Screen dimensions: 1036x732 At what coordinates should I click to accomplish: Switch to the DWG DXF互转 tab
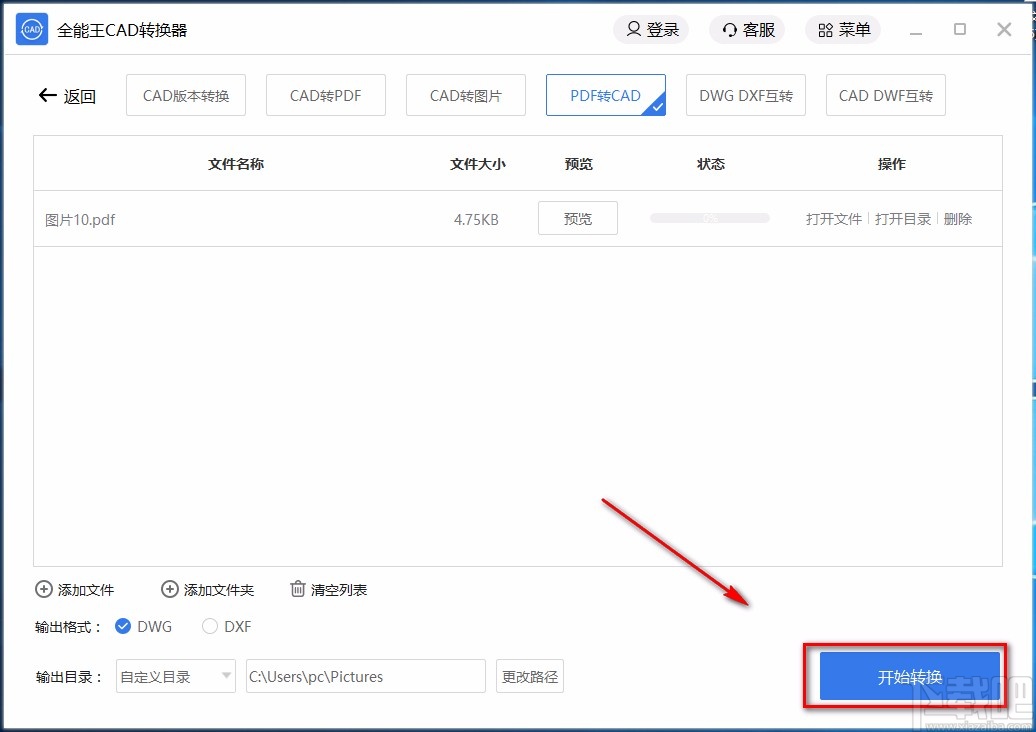pyautogui.click(x=745, y=95)
